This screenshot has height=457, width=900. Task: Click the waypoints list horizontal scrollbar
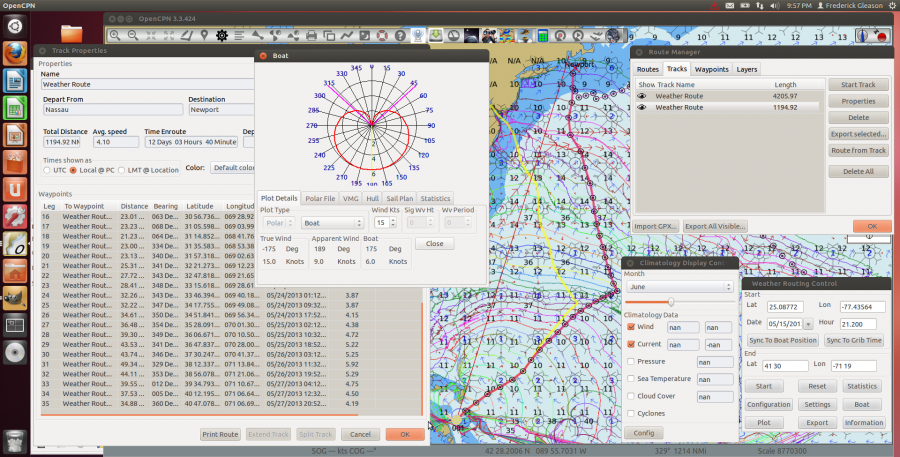point(199,415)
